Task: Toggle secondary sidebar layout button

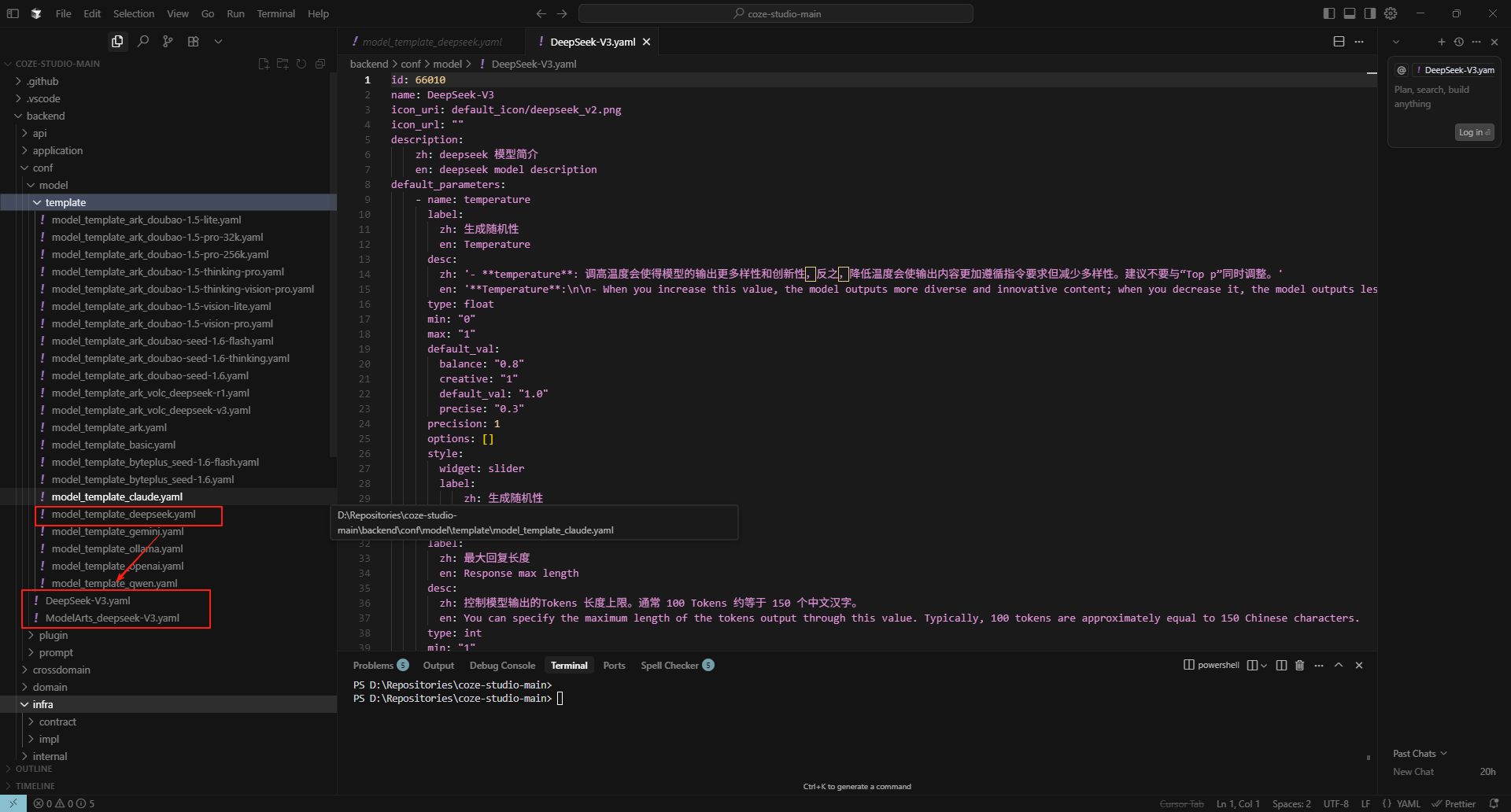Action: tap(1370, 13)
